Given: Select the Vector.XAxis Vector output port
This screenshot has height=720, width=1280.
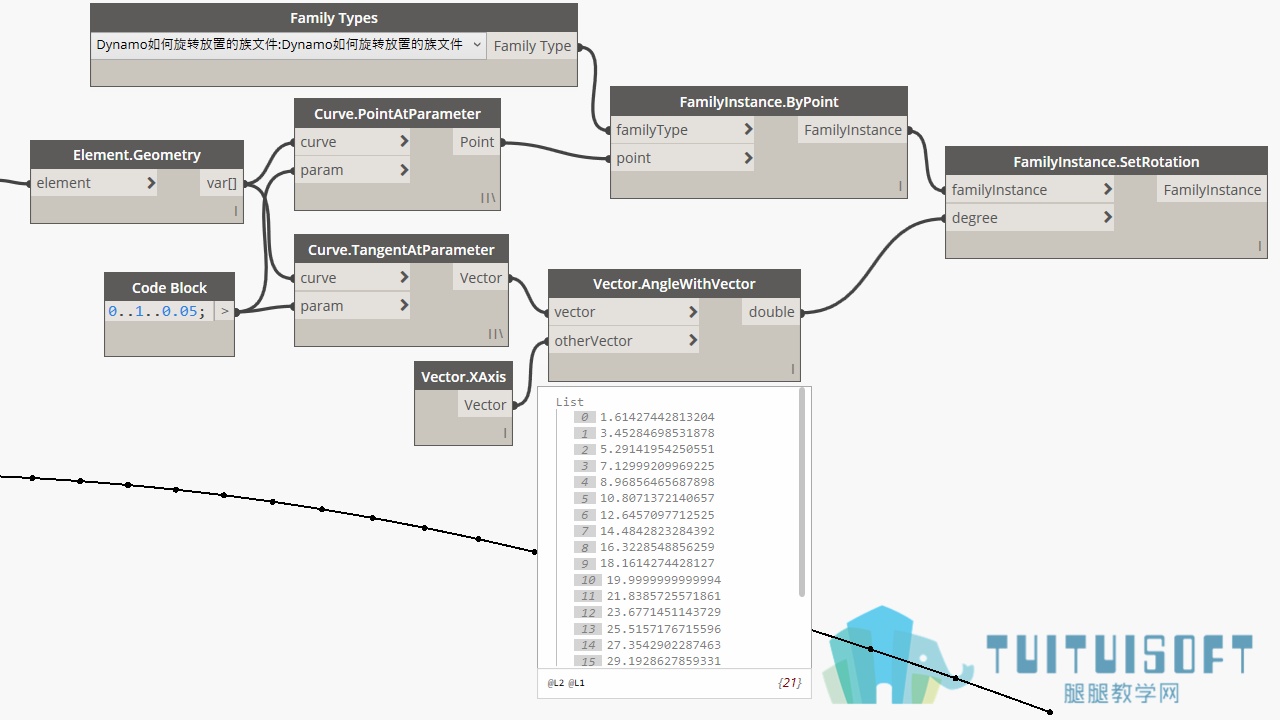Looking at the screenshot, I should pos(485,405).
